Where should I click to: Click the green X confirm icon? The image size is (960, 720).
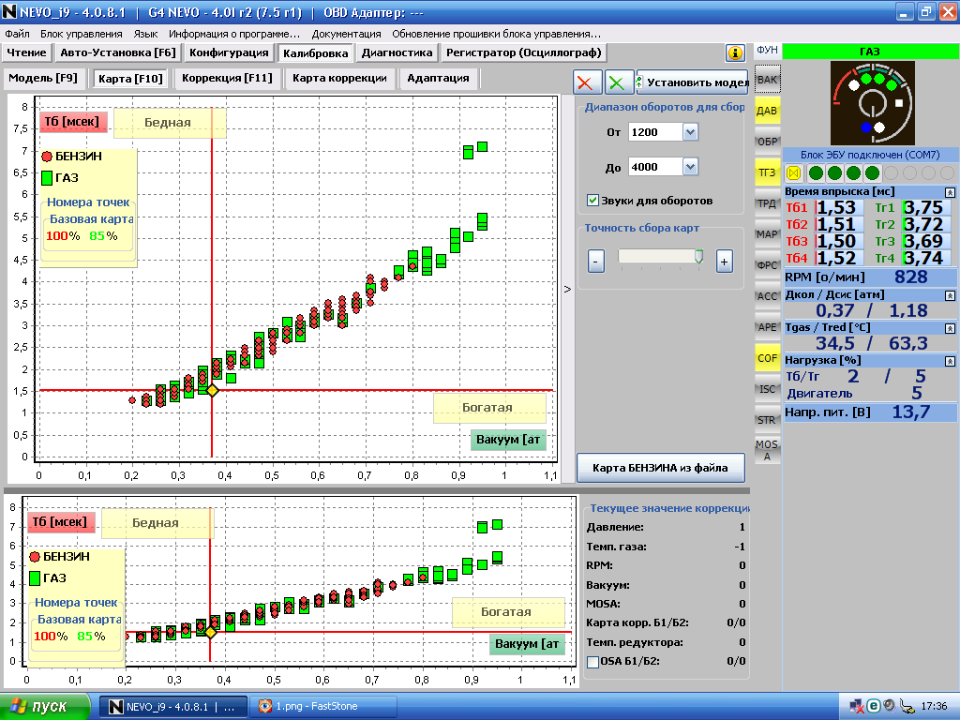click(x=619, y=83)
